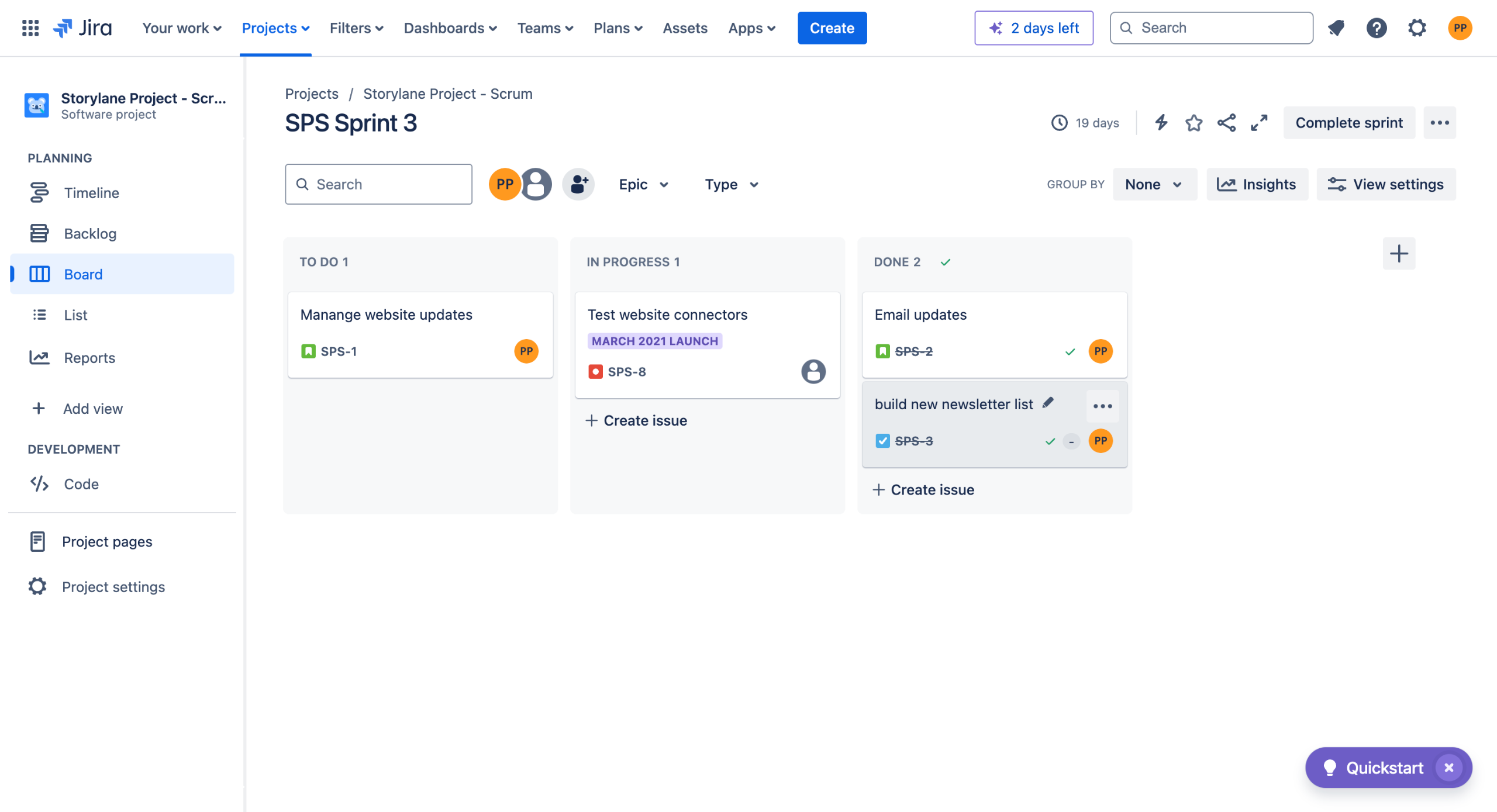Open the notifications bell

coord(1336,28)
